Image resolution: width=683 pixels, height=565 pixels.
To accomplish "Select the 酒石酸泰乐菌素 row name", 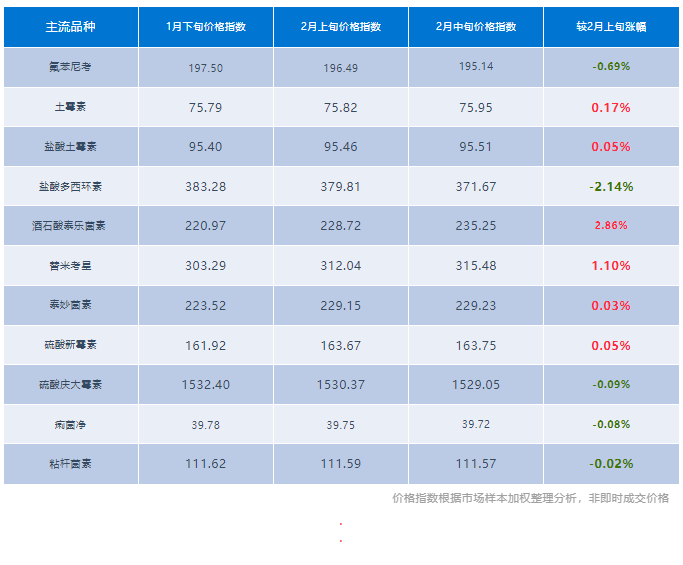I will [69, 226].
